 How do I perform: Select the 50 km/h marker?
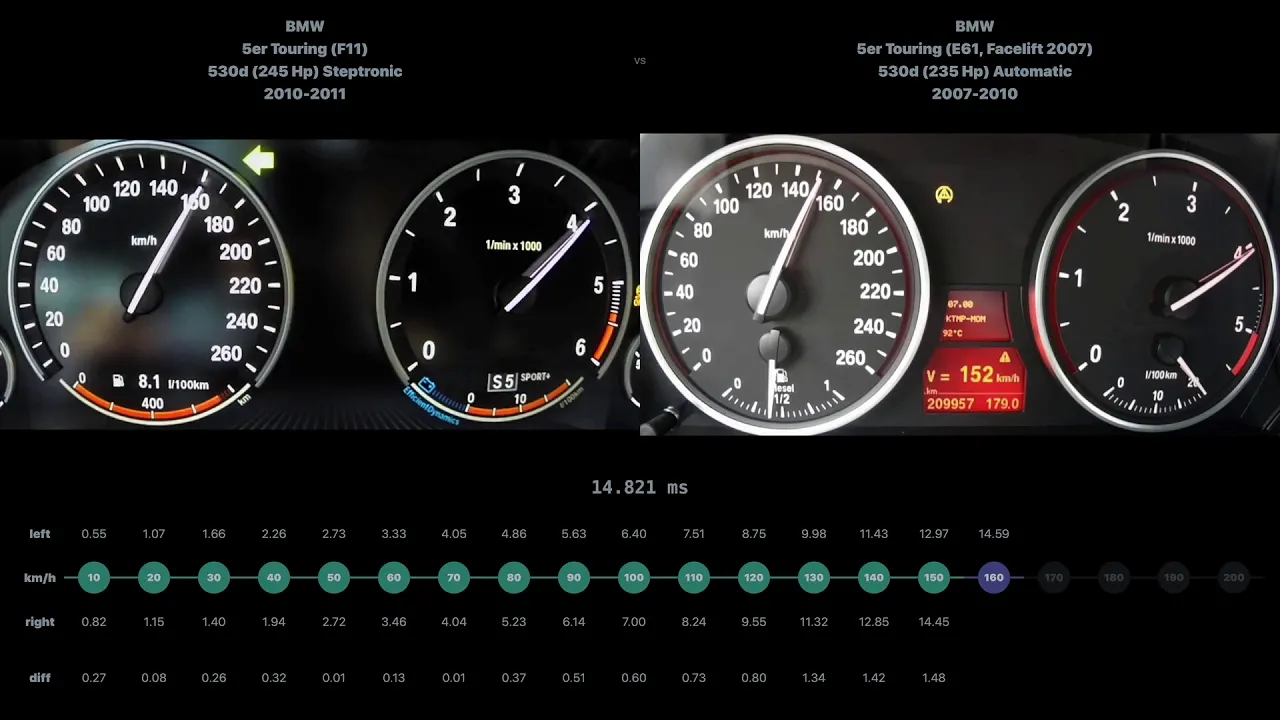point(334,578)
